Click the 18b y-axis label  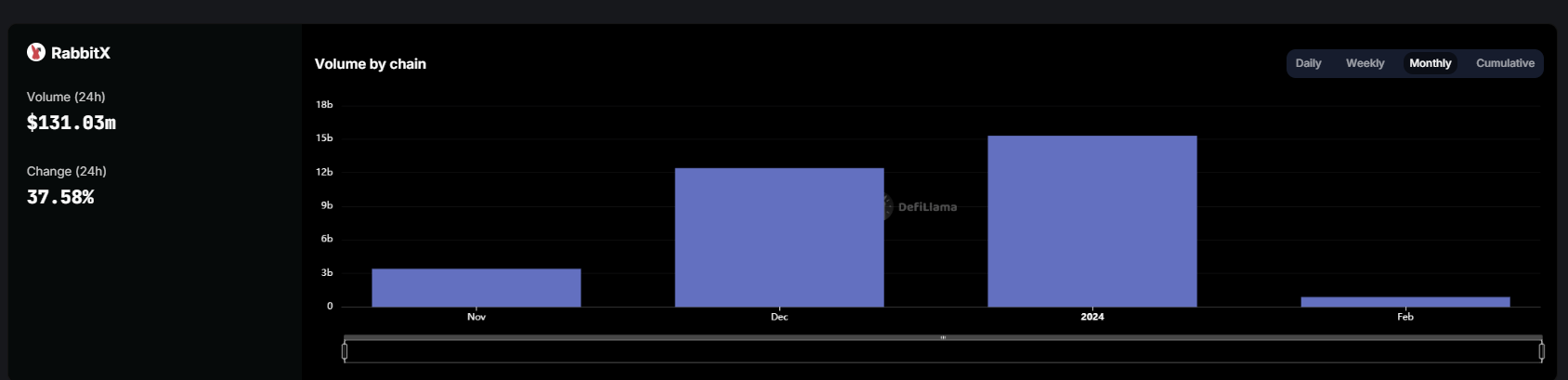[324, 105]
